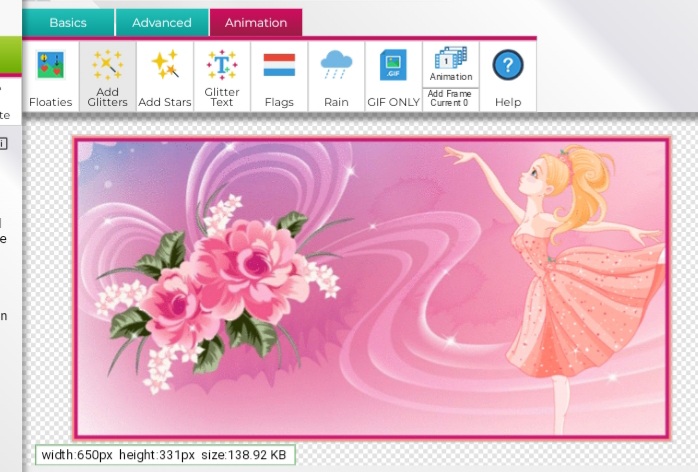The width and height of the screenshot is (698, 472).
Task: Click the pink rose bouquet on canvas
Action: pos(220,285)
